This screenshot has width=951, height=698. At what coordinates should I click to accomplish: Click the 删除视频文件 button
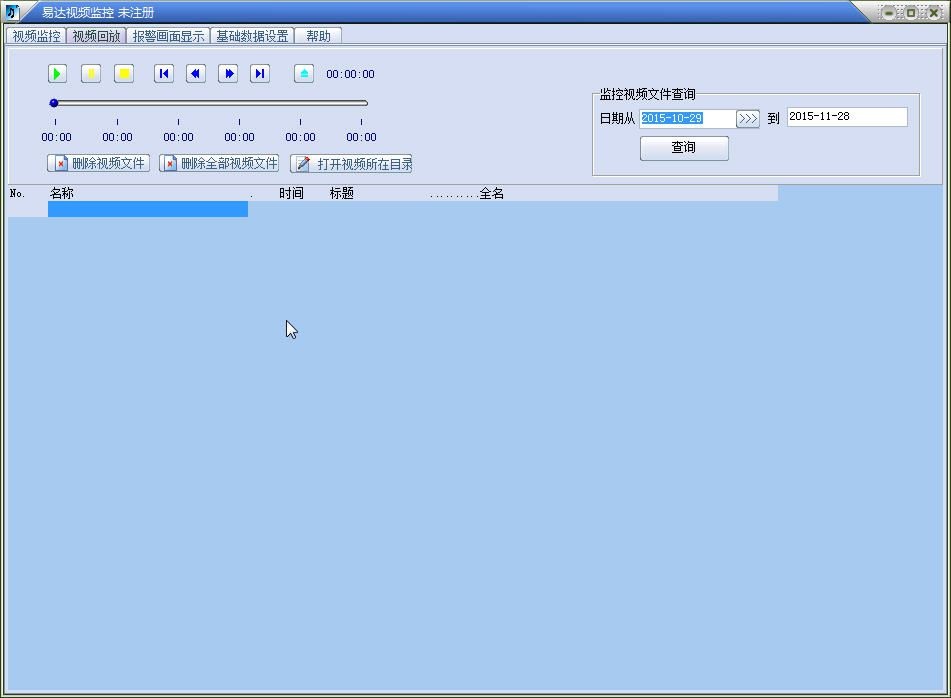coord(98,163)
